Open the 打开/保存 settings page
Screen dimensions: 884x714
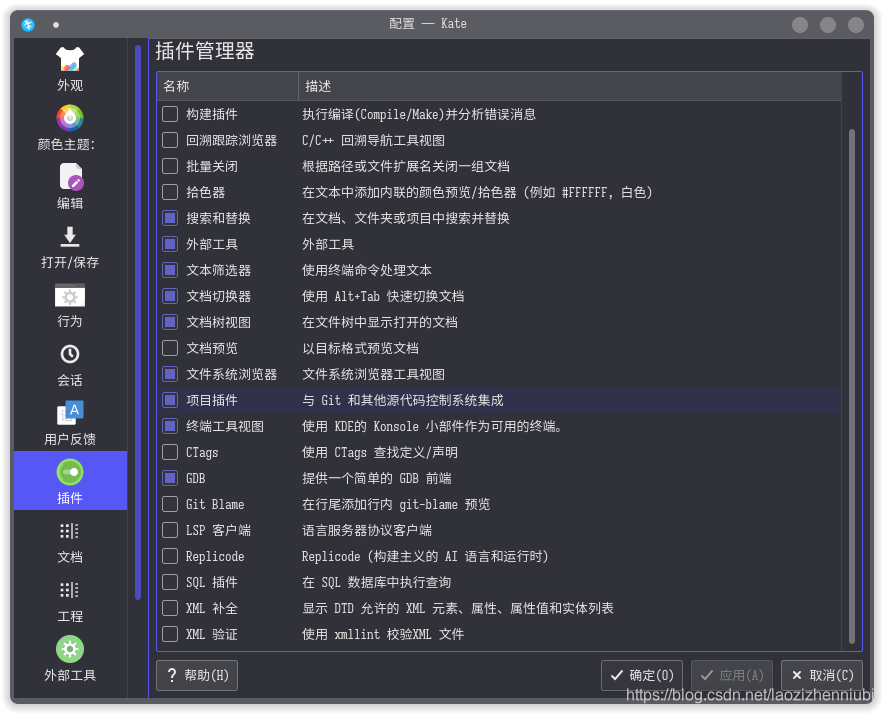(x=70, y=246)
